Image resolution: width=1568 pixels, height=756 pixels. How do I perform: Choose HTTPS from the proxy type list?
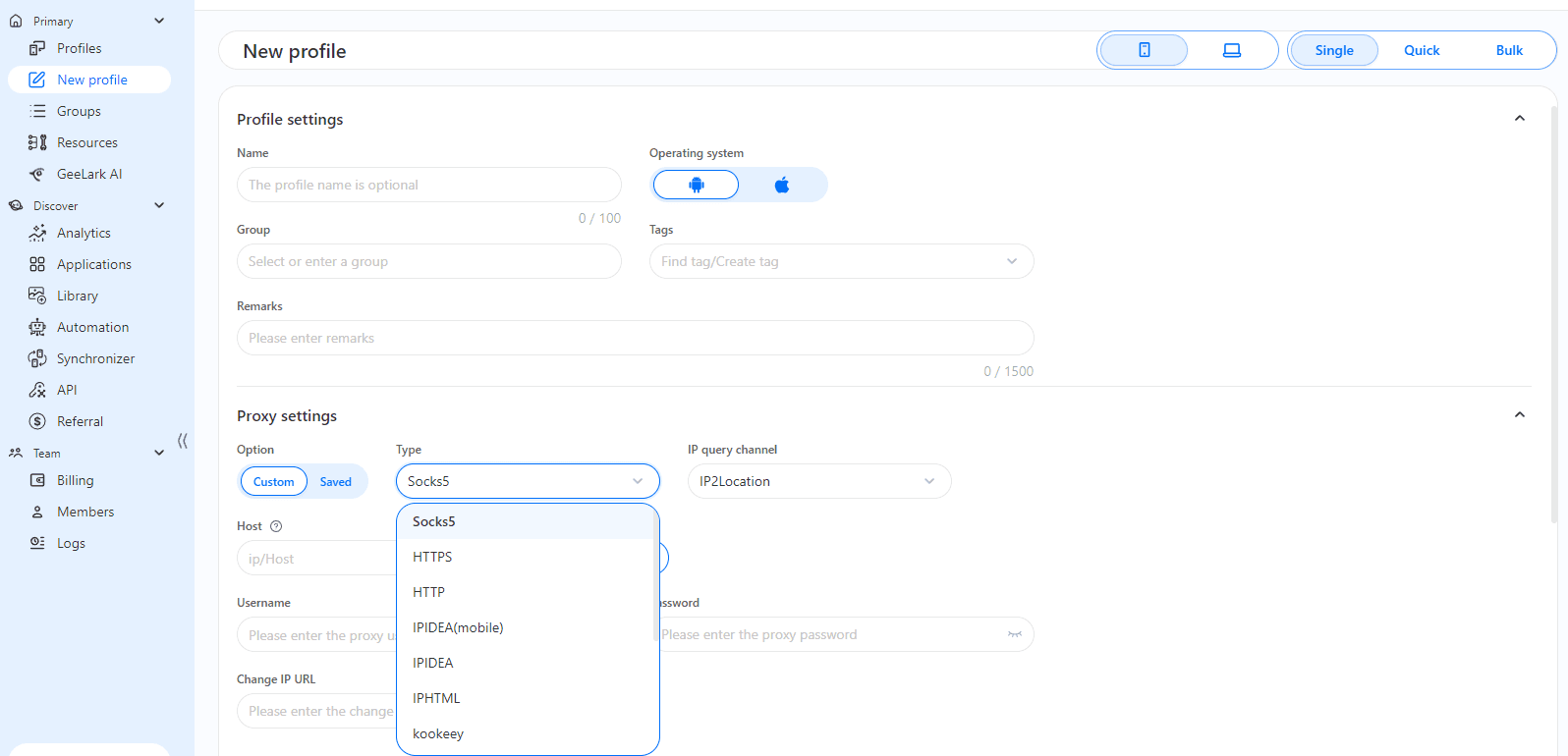(x=432, y=557)
